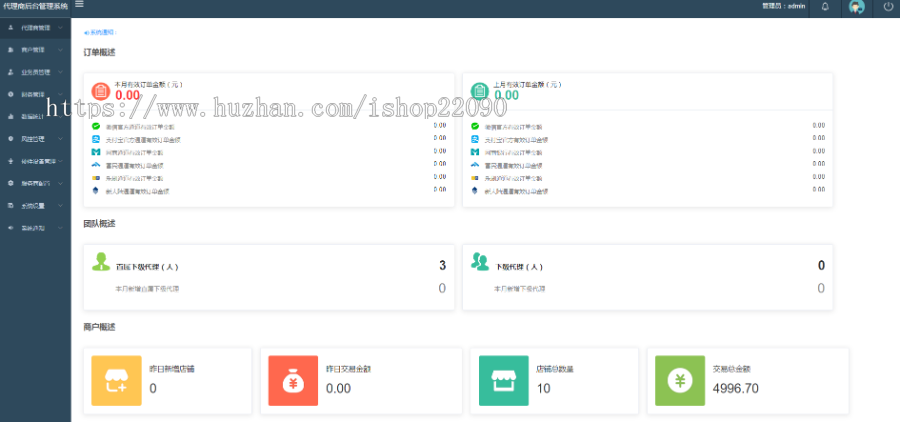Expand the 风控管理 chevron
This screenshot has height=422, width=900.
pos(60,139)
